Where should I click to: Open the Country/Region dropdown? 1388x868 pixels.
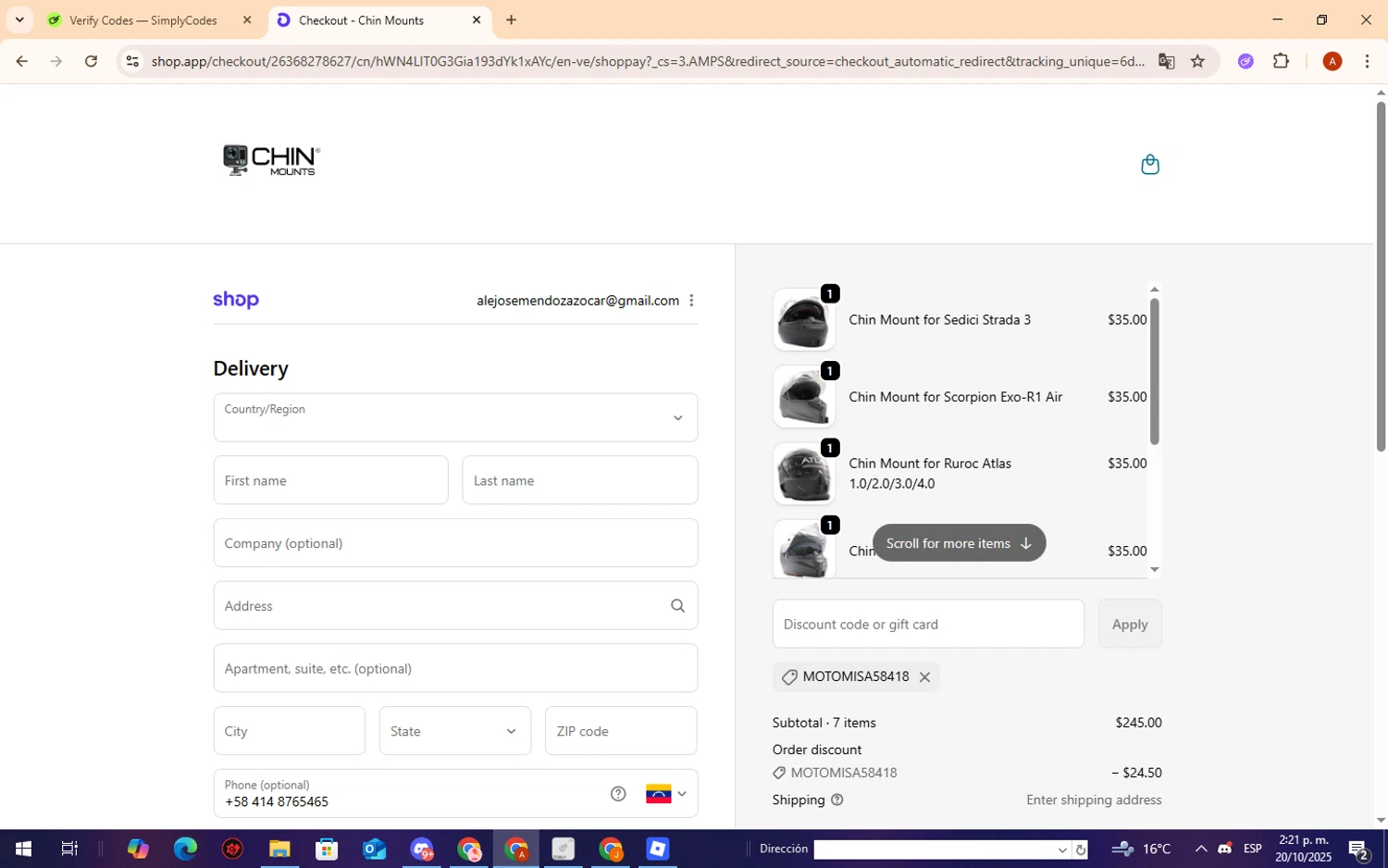455,417
